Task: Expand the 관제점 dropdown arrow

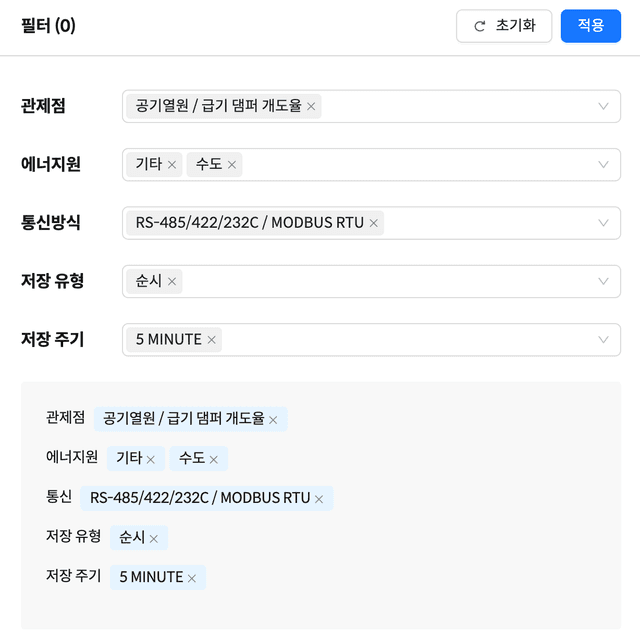Action: [x=603, y=107]
